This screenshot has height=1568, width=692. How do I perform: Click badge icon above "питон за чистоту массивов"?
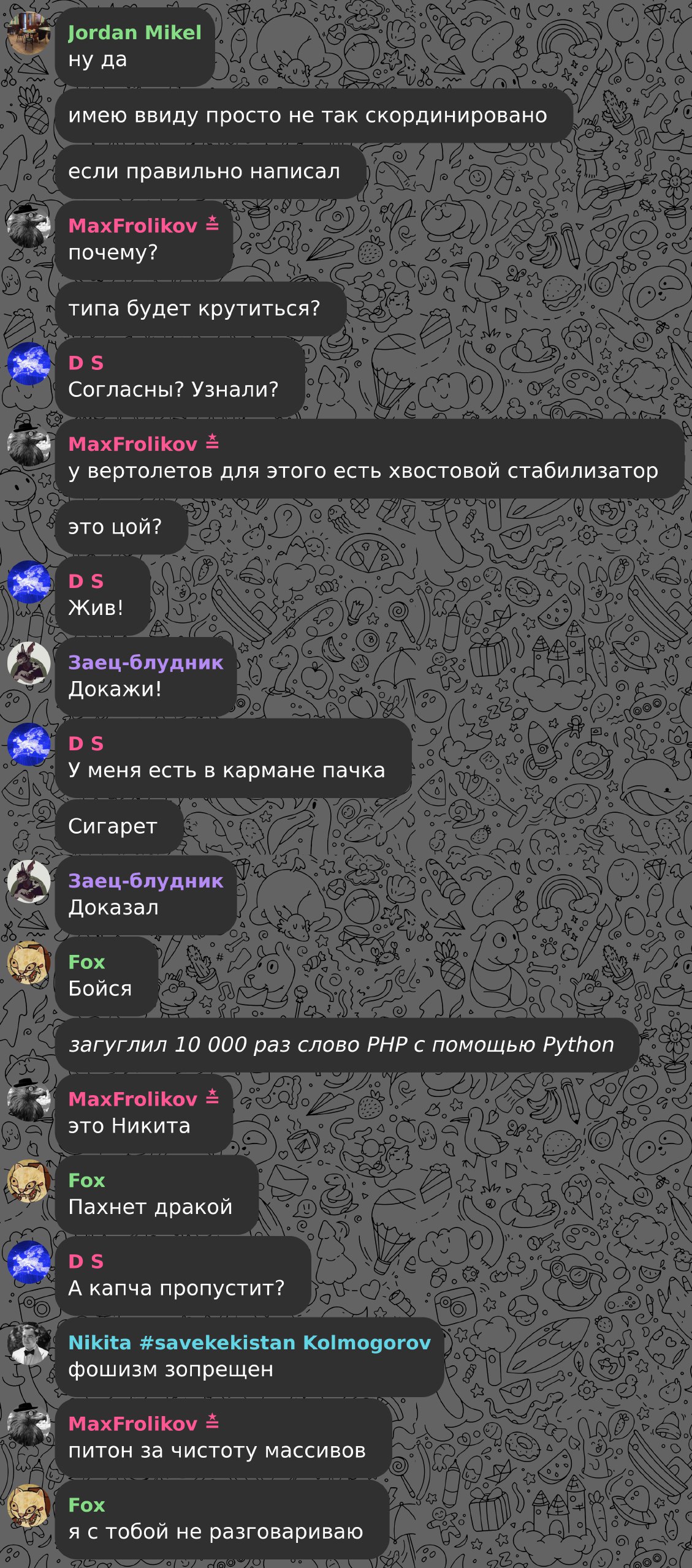click(212, 1422)
